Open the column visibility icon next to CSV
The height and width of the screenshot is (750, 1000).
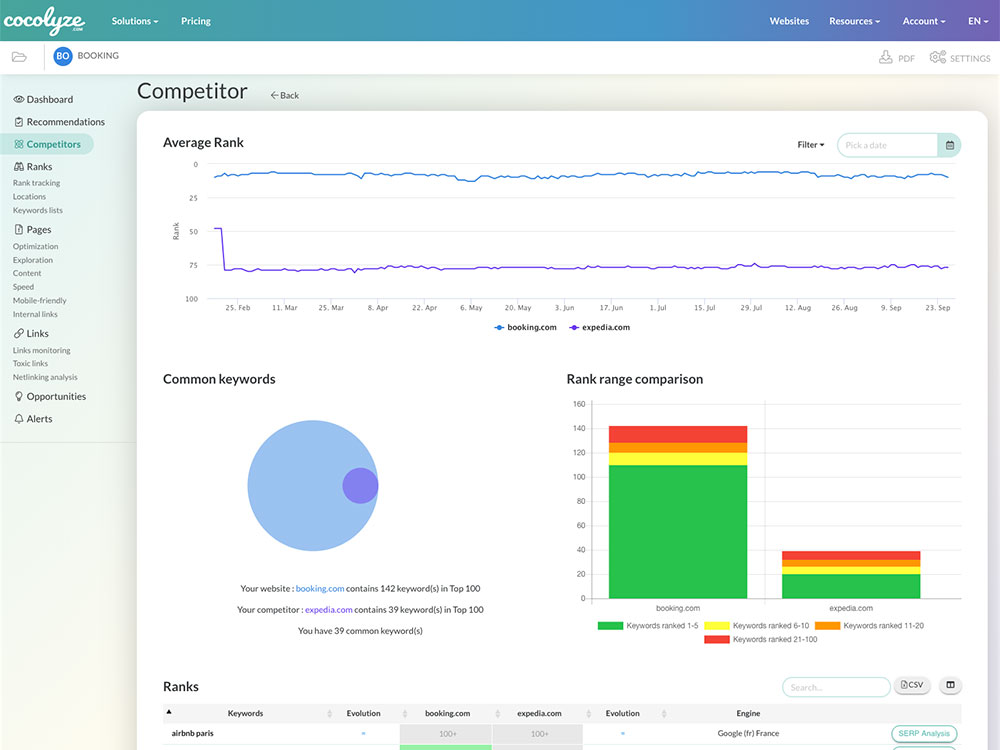pos(949,685)
